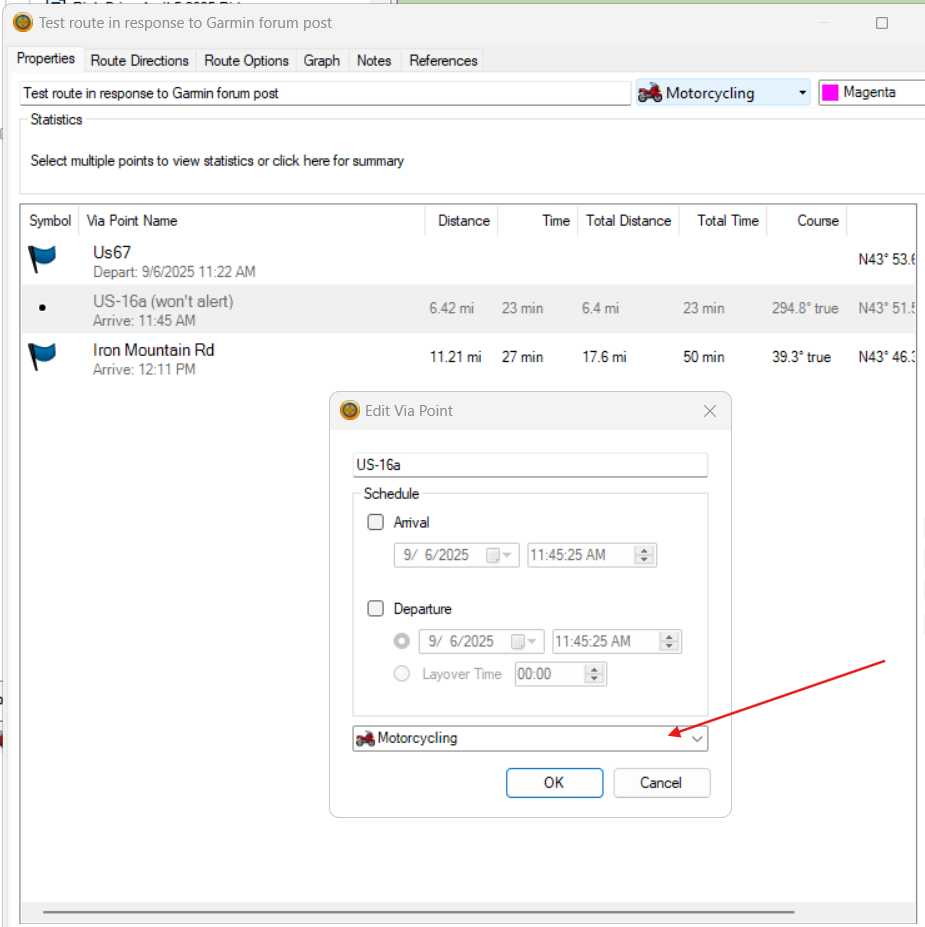This screenshot has width=925, height=927.
Task: Click OK in the Edit Via Point dialog
Action: point(554,783)
